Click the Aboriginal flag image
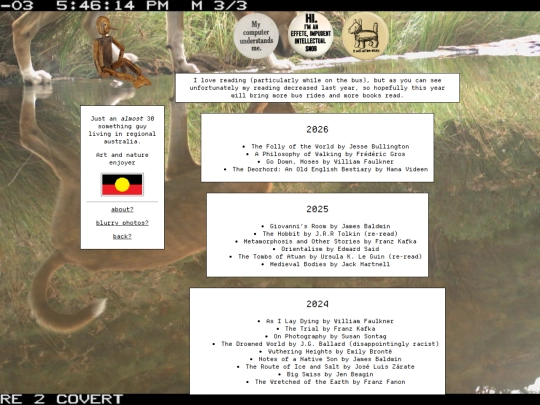Screen dimensions: 540x405 point(122,185)
